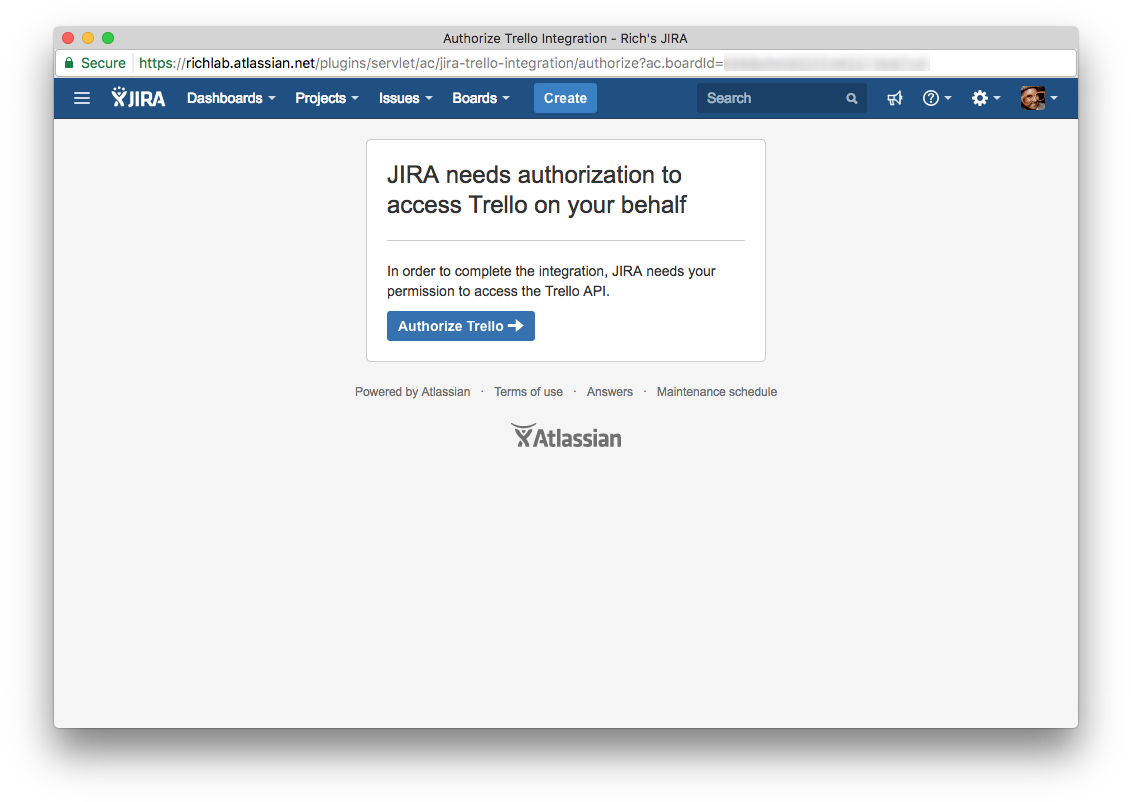The width and height of the screenshot is (1131, 802).
Task: Go to the JIRA logo home
Action: pos(138,97)
